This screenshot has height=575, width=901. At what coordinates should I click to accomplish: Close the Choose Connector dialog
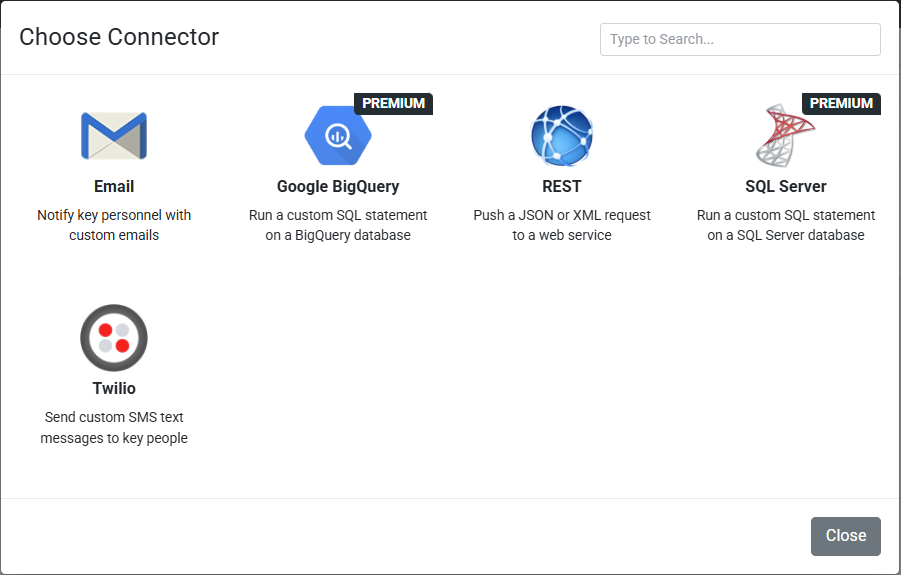[846, 536]
